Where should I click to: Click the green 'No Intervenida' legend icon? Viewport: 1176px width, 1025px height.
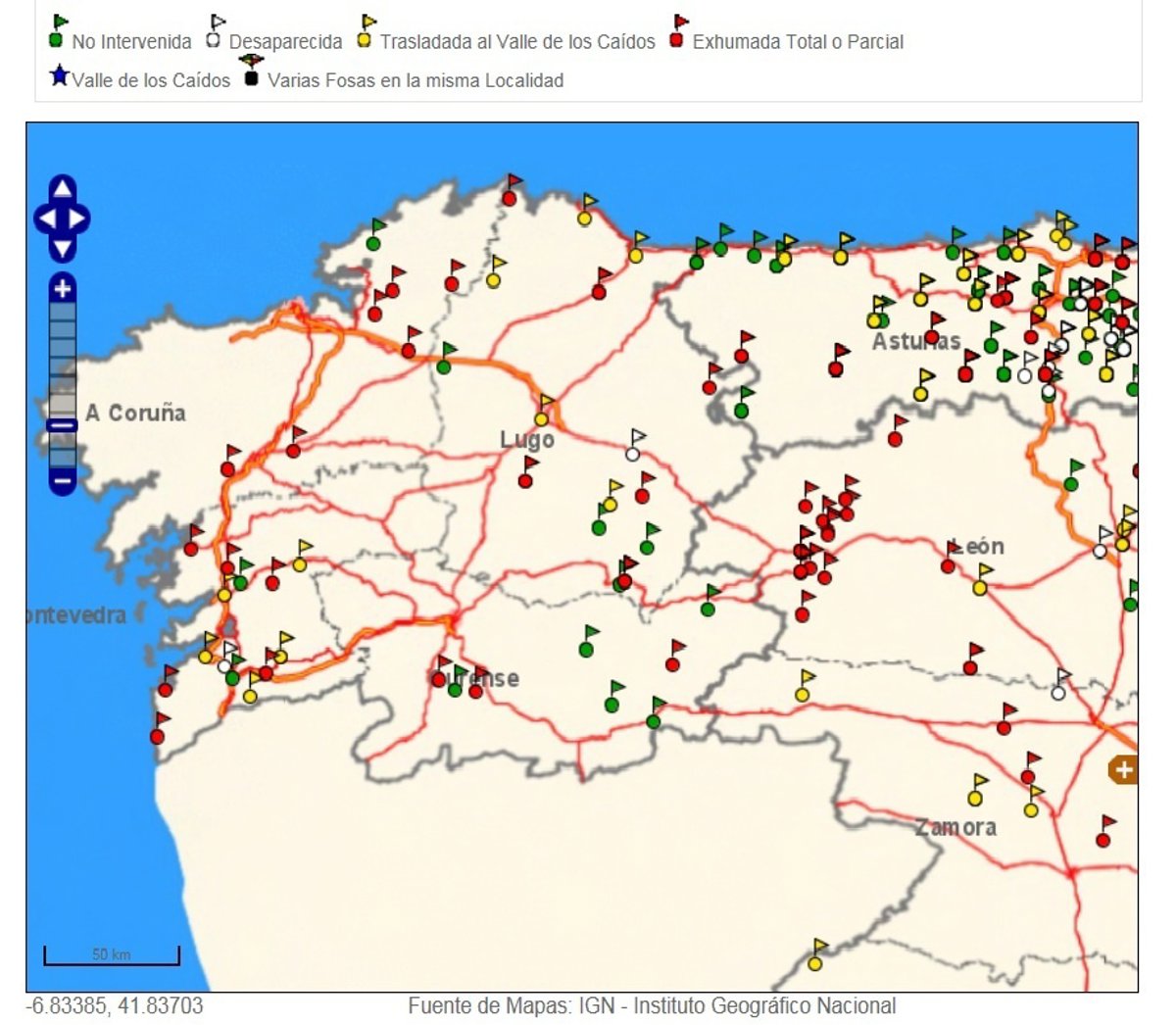click(x=56, y=39)
